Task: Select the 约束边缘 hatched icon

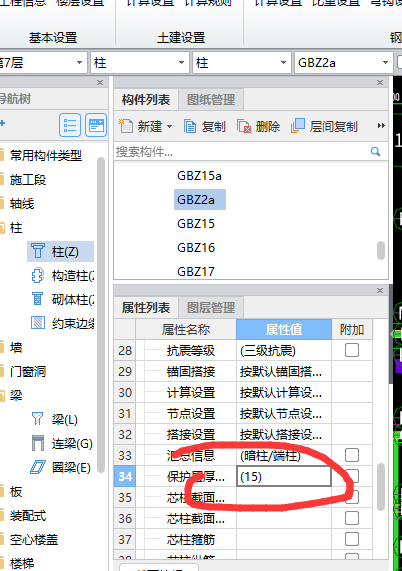Action: 38,323
